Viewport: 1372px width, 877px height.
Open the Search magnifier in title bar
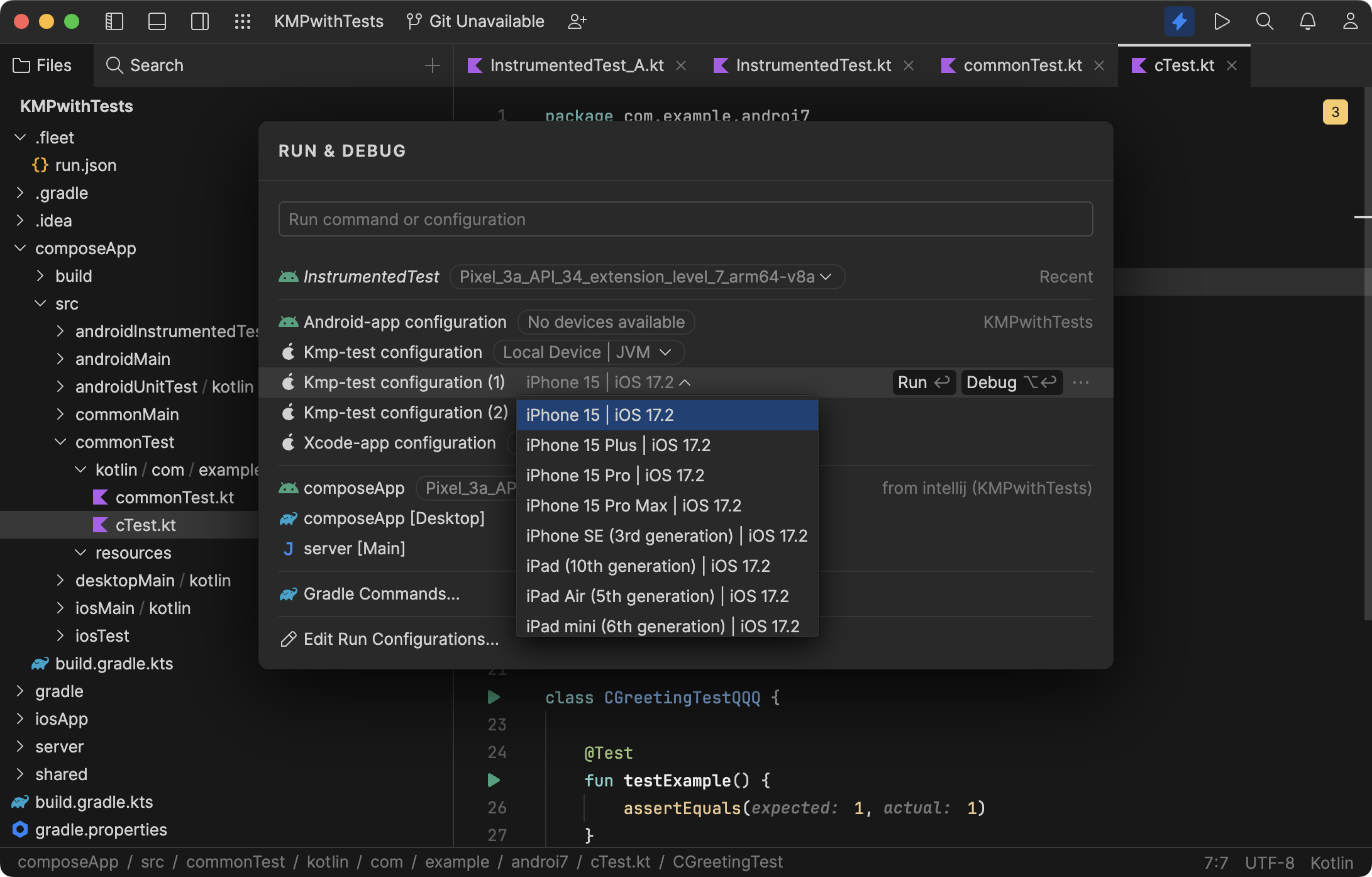click(1264, 21)
